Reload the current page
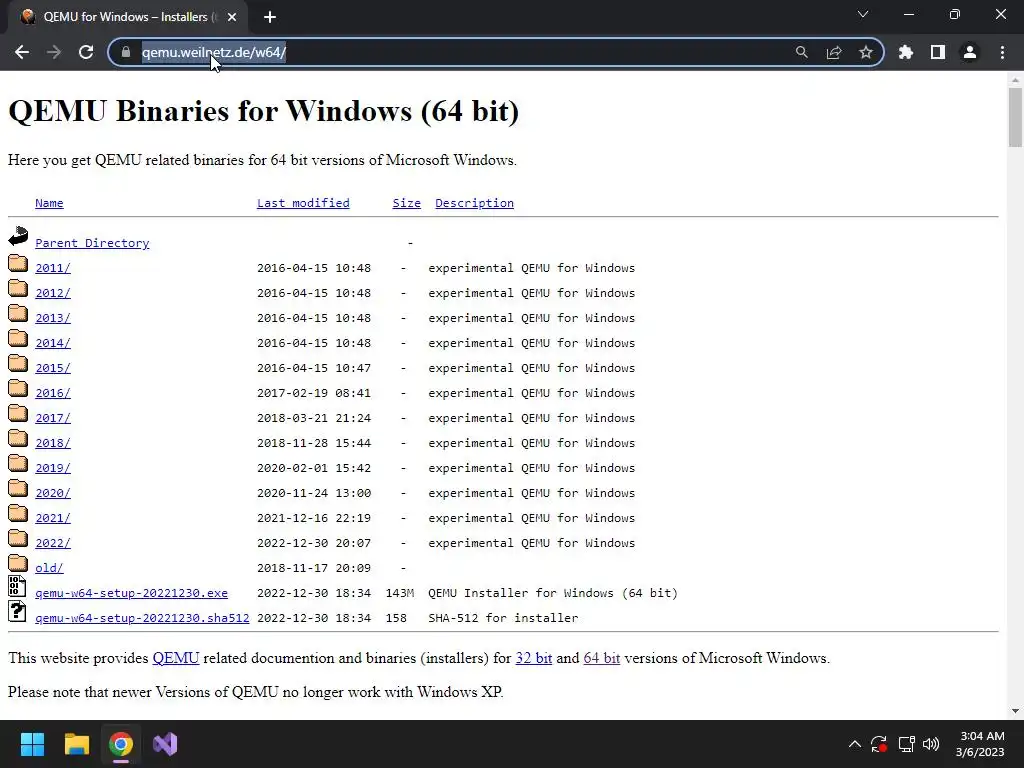 [x=86, y=52]
